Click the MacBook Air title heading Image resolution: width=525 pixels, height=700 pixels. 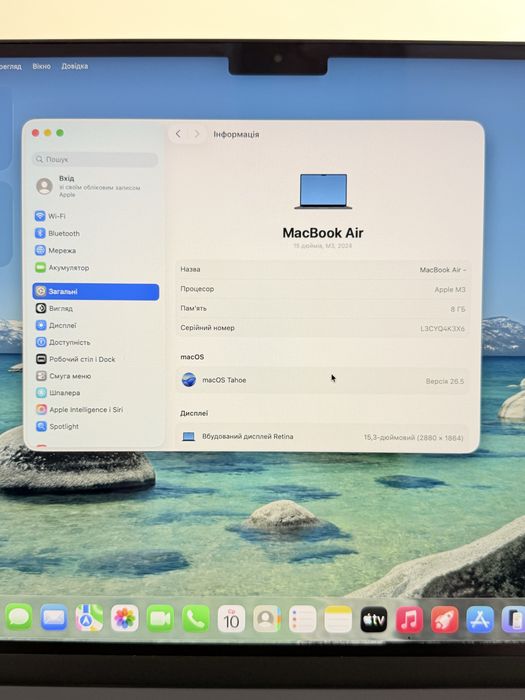323,233
